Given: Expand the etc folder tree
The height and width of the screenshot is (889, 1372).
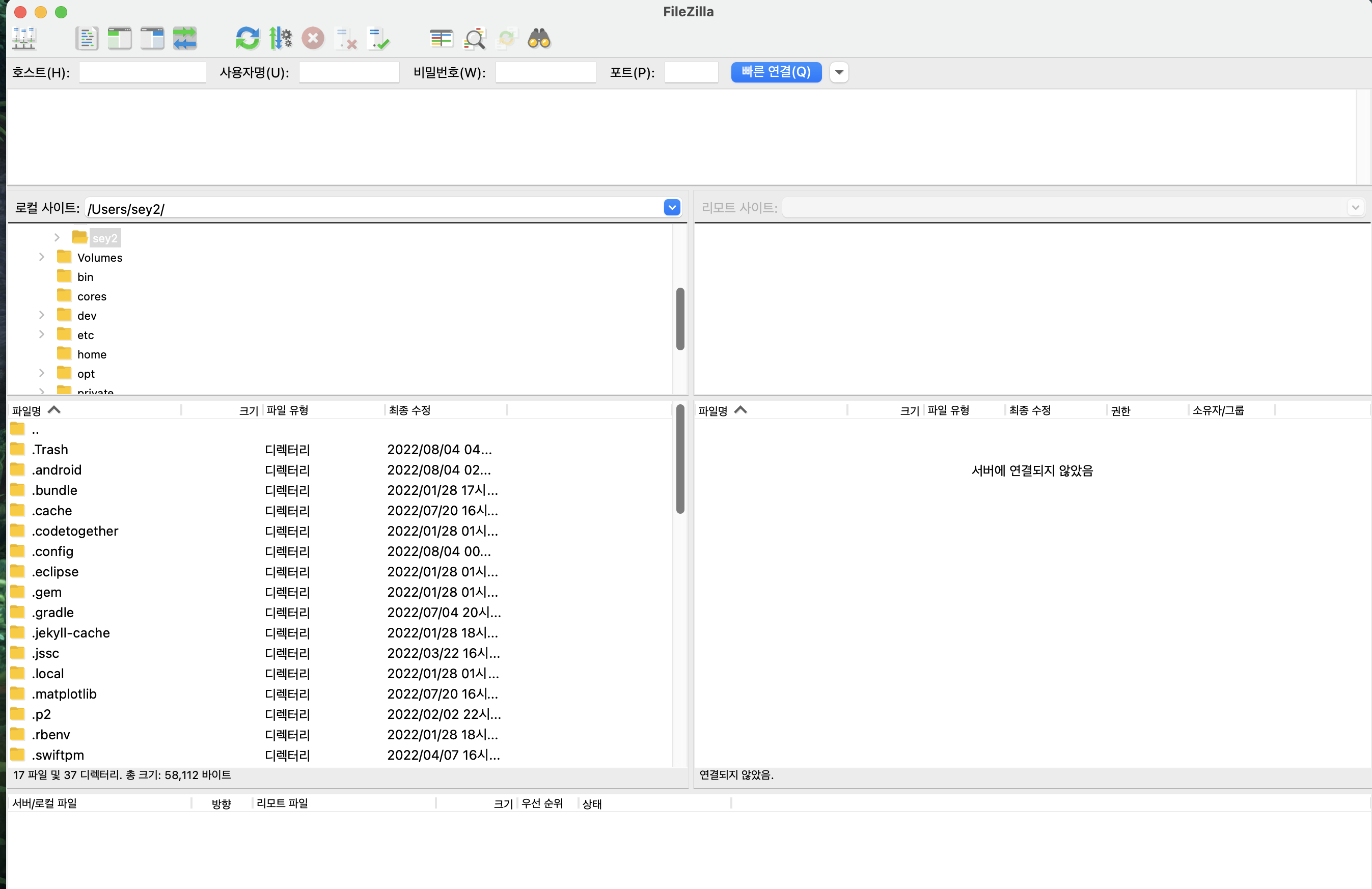Looking at the screenshot, I should pos(41,335).
